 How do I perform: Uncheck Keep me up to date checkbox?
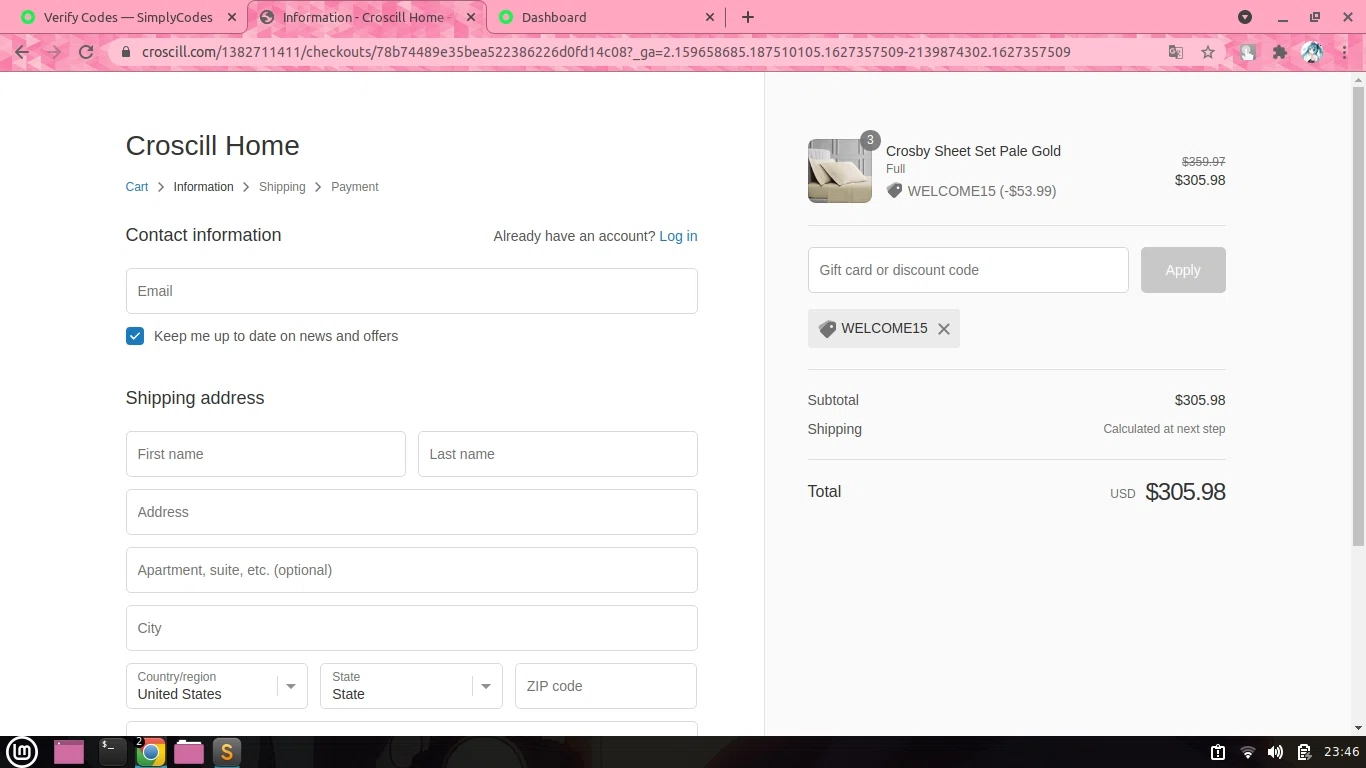[135, 336]
